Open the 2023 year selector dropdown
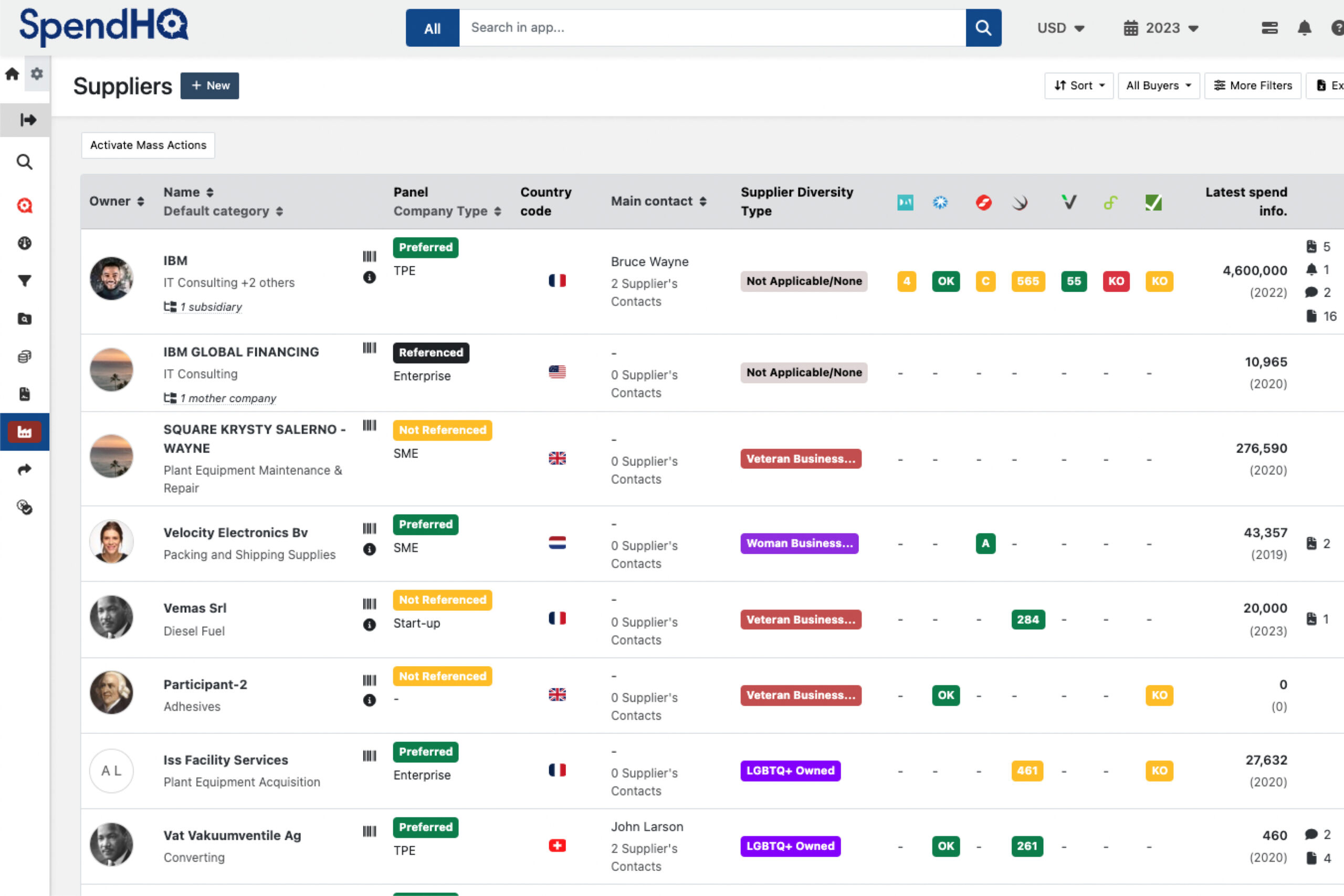Screen dimensions: 1344x896 click(x=1161, y=27)
